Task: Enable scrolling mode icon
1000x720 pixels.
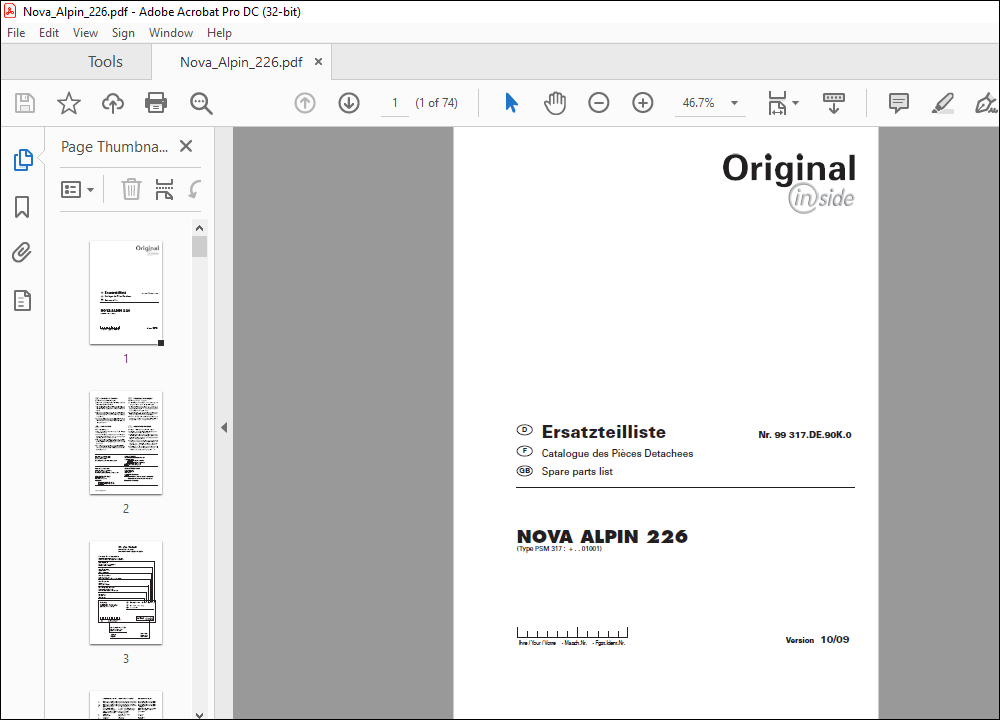Action: [x=834, y=103]
